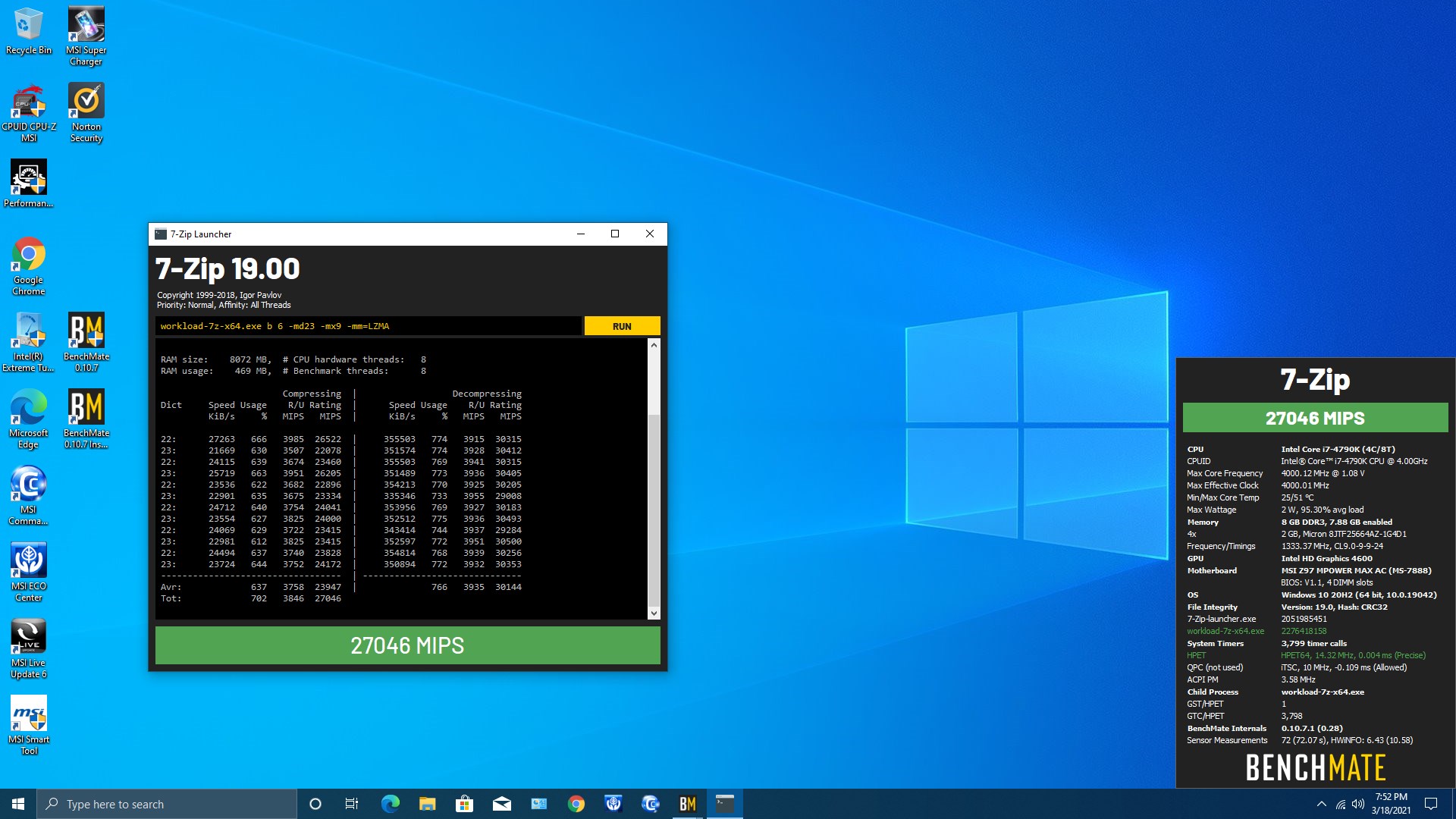Viewport: 1456px width, 819px height.
Task: Open BenchMate 0.10.7 desktop icon
Action: 86,343
